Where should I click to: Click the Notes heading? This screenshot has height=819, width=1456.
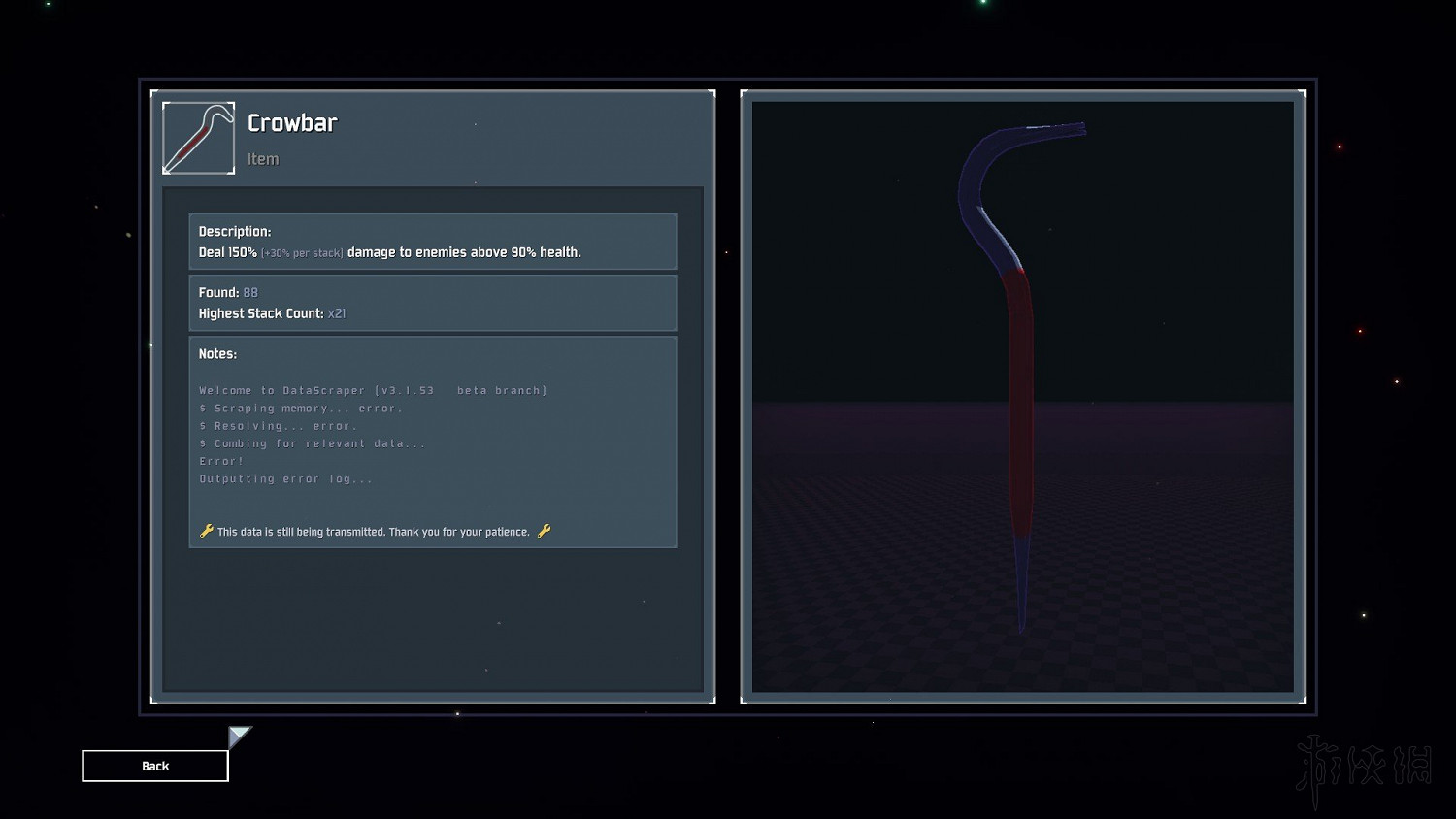pos(217,354)
